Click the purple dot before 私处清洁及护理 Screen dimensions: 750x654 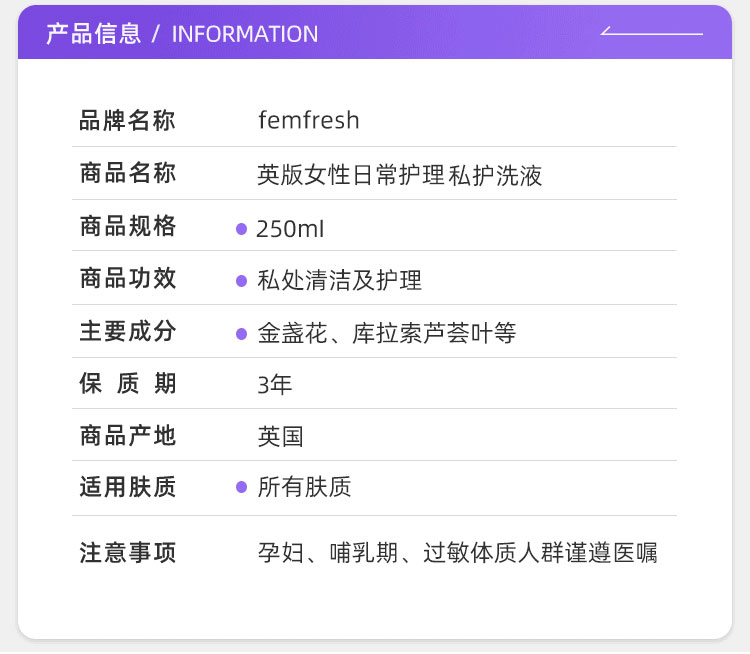242,281
